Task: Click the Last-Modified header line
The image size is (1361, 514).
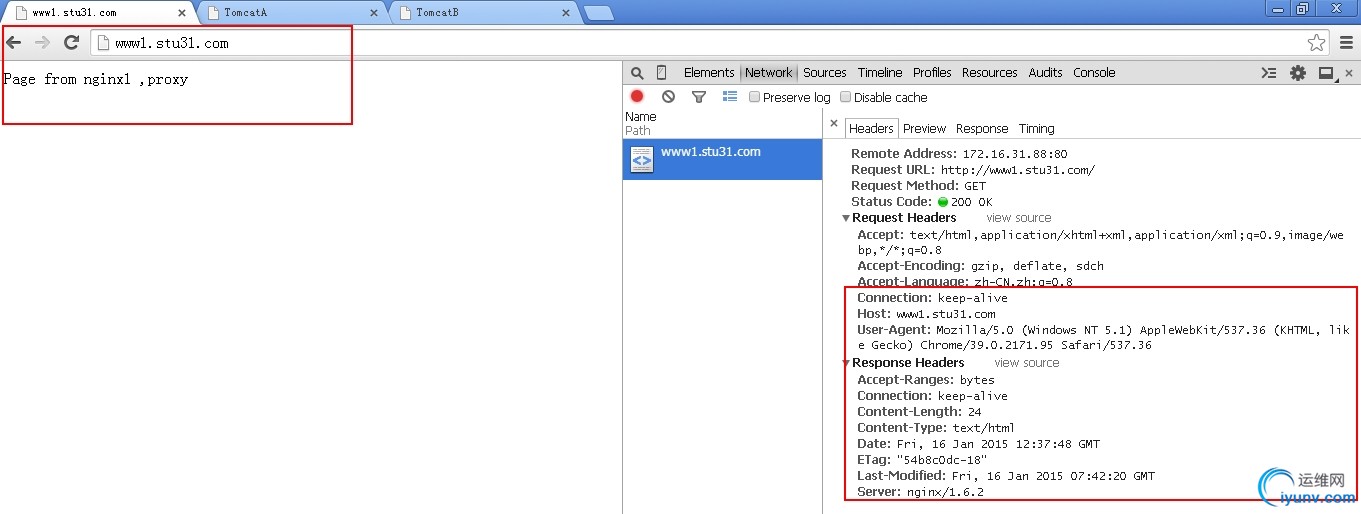Action: pos(1005,476)
